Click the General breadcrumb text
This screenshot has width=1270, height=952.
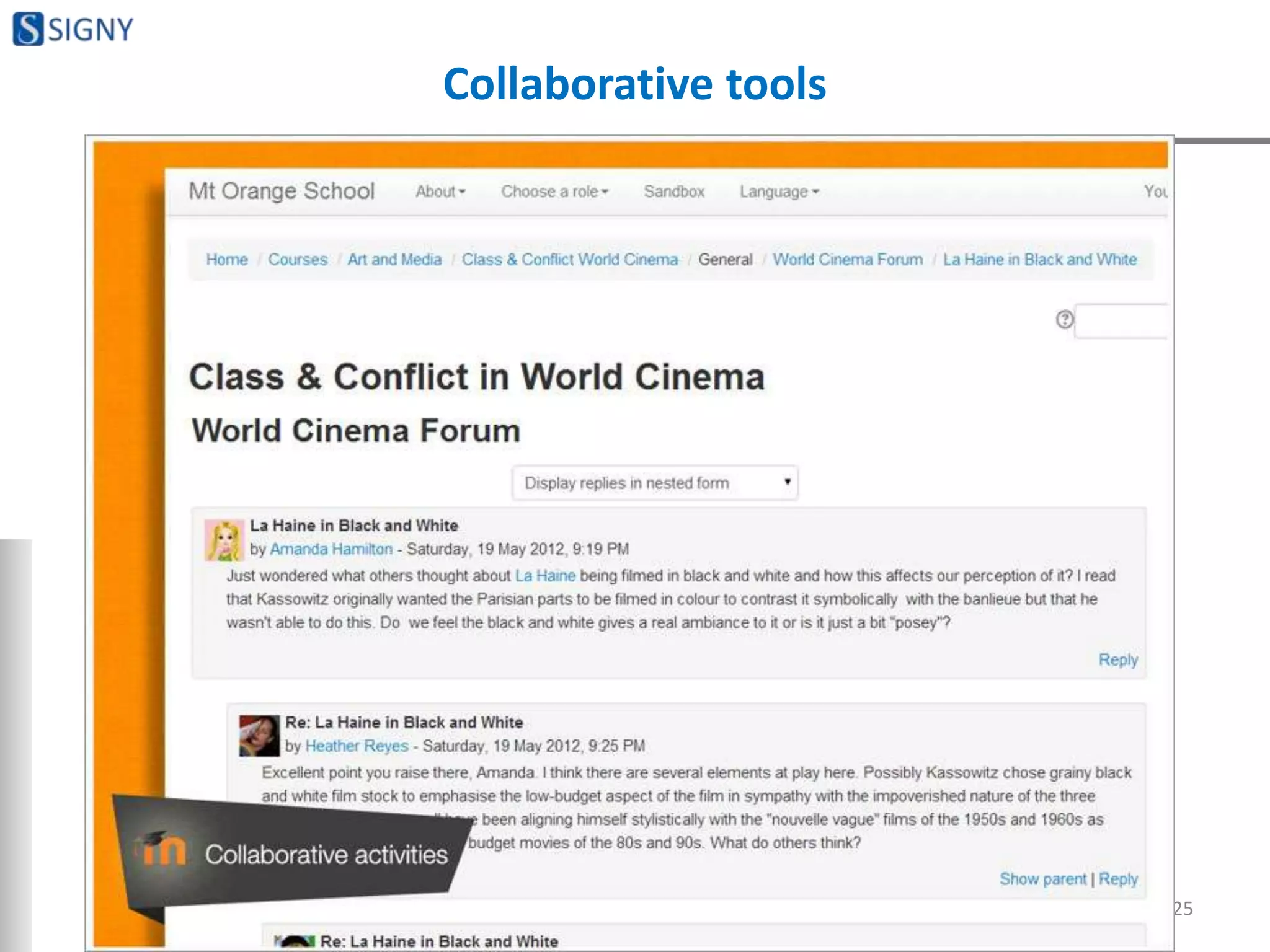pyautogui.click(x=726, y=259)
